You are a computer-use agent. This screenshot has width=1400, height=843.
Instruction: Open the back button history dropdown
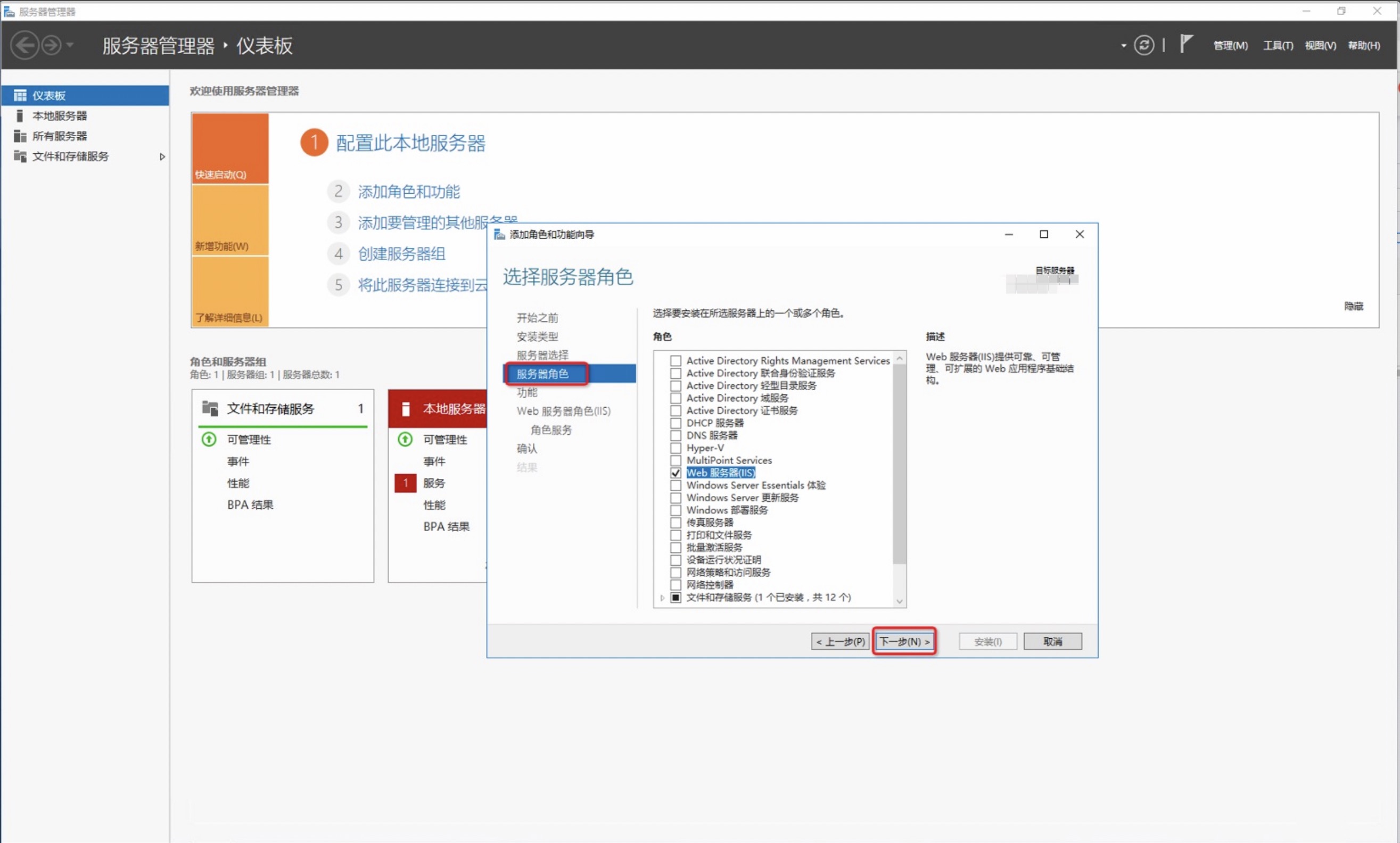tap(70, 45)
